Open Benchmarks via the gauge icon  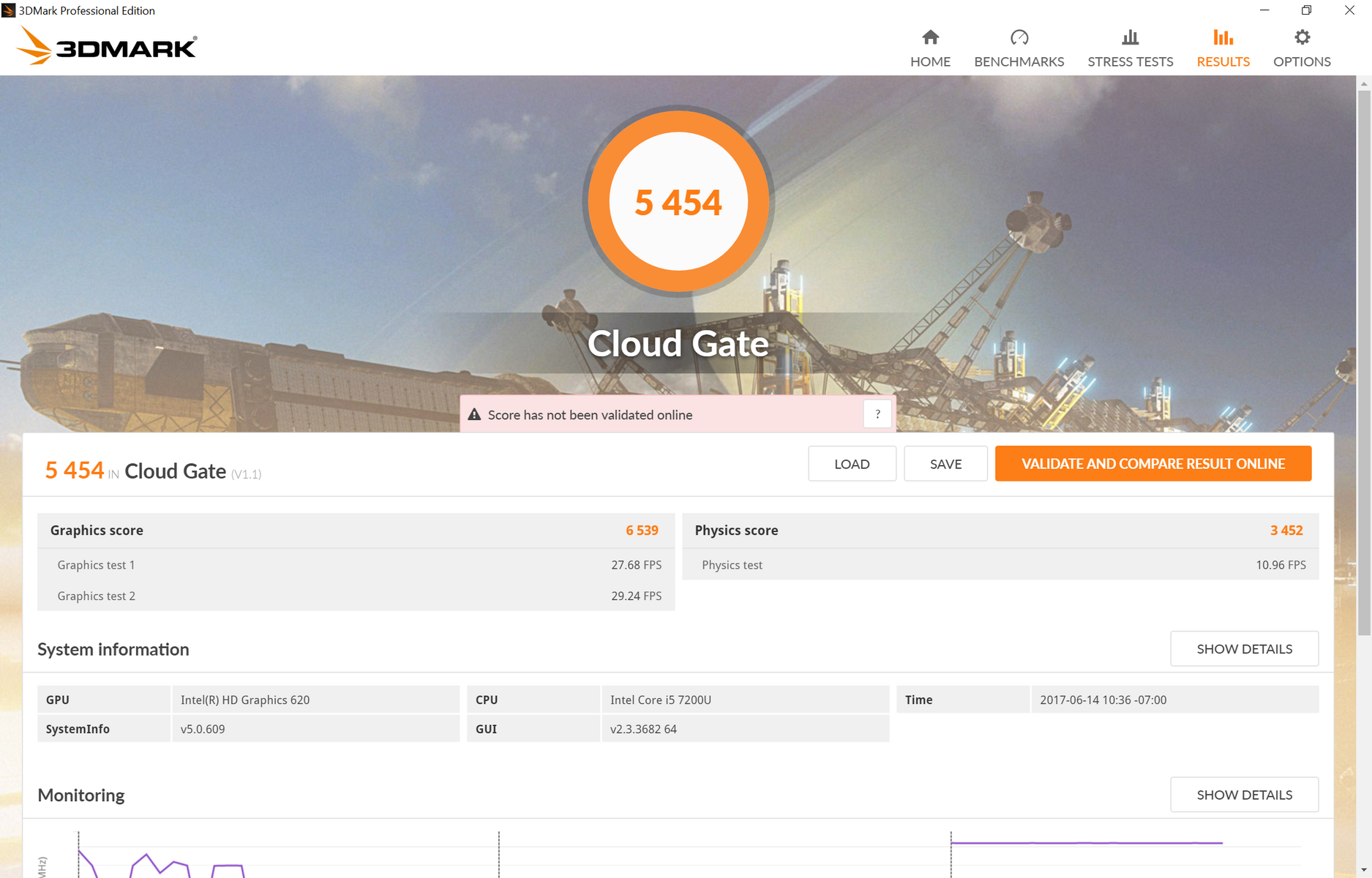(1019, 37)
